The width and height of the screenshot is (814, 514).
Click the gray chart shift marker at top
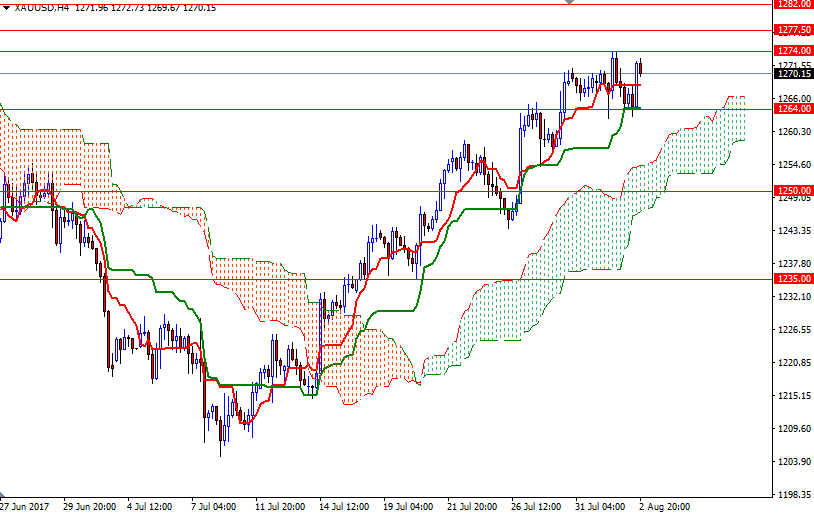click(x=570, y=3)
